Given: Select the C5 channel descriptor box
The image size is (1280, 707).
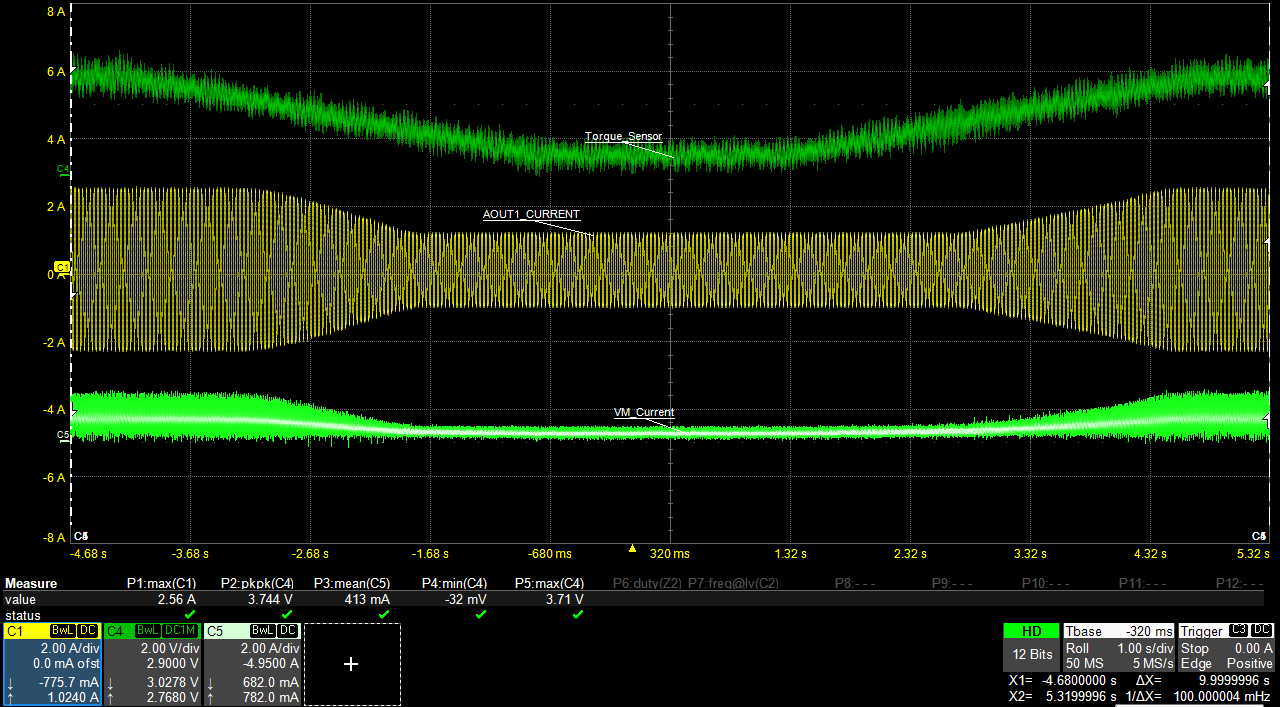Looking at the screenshot, I should 252,664.
